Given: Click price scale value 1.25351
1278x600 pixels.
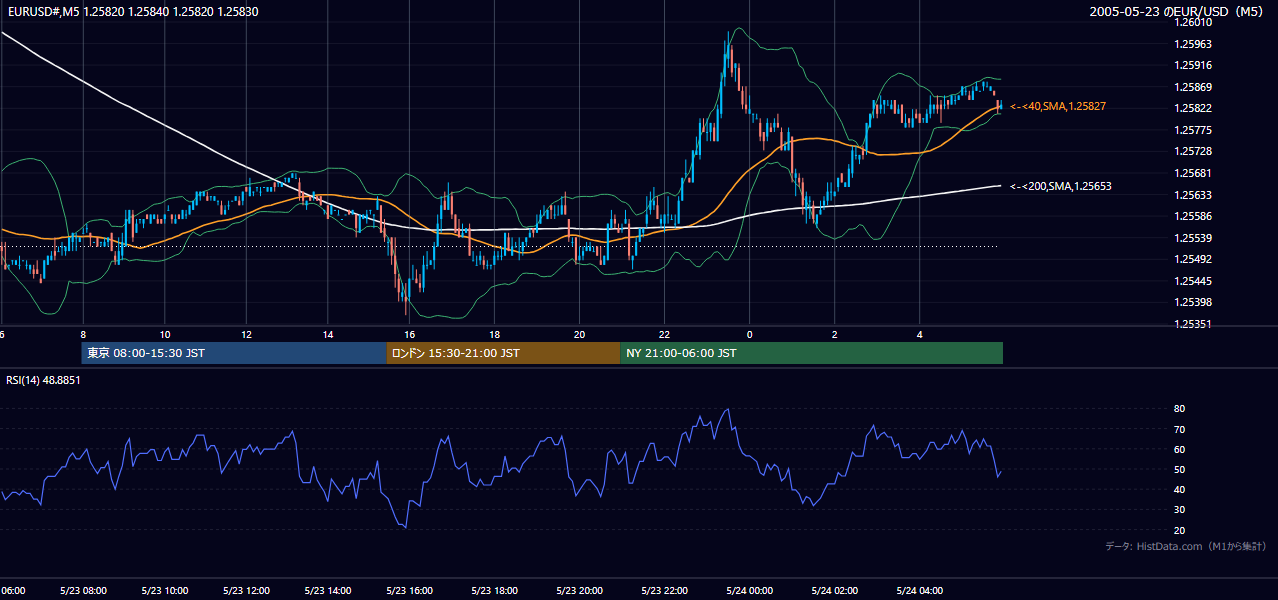Looking at the screenshot, I should tap(1193, 324).
